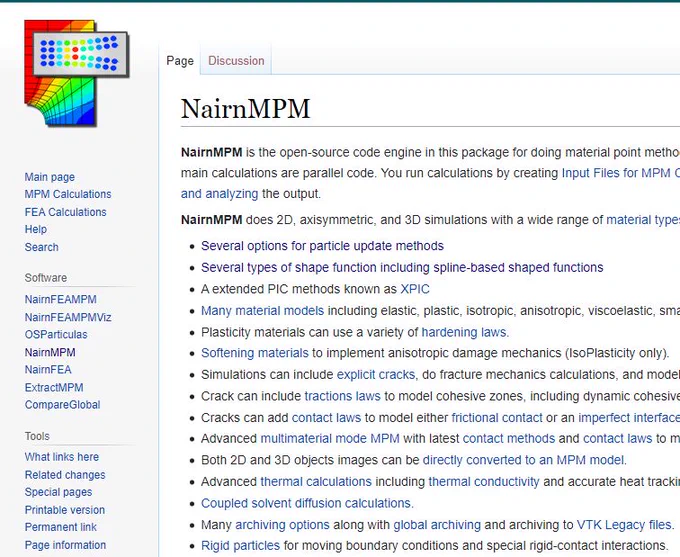Open 'multimaterial mode MPM' link
The width and height of the screenshot is (680, 557).
pyautogui.click(x=330, y=438)
